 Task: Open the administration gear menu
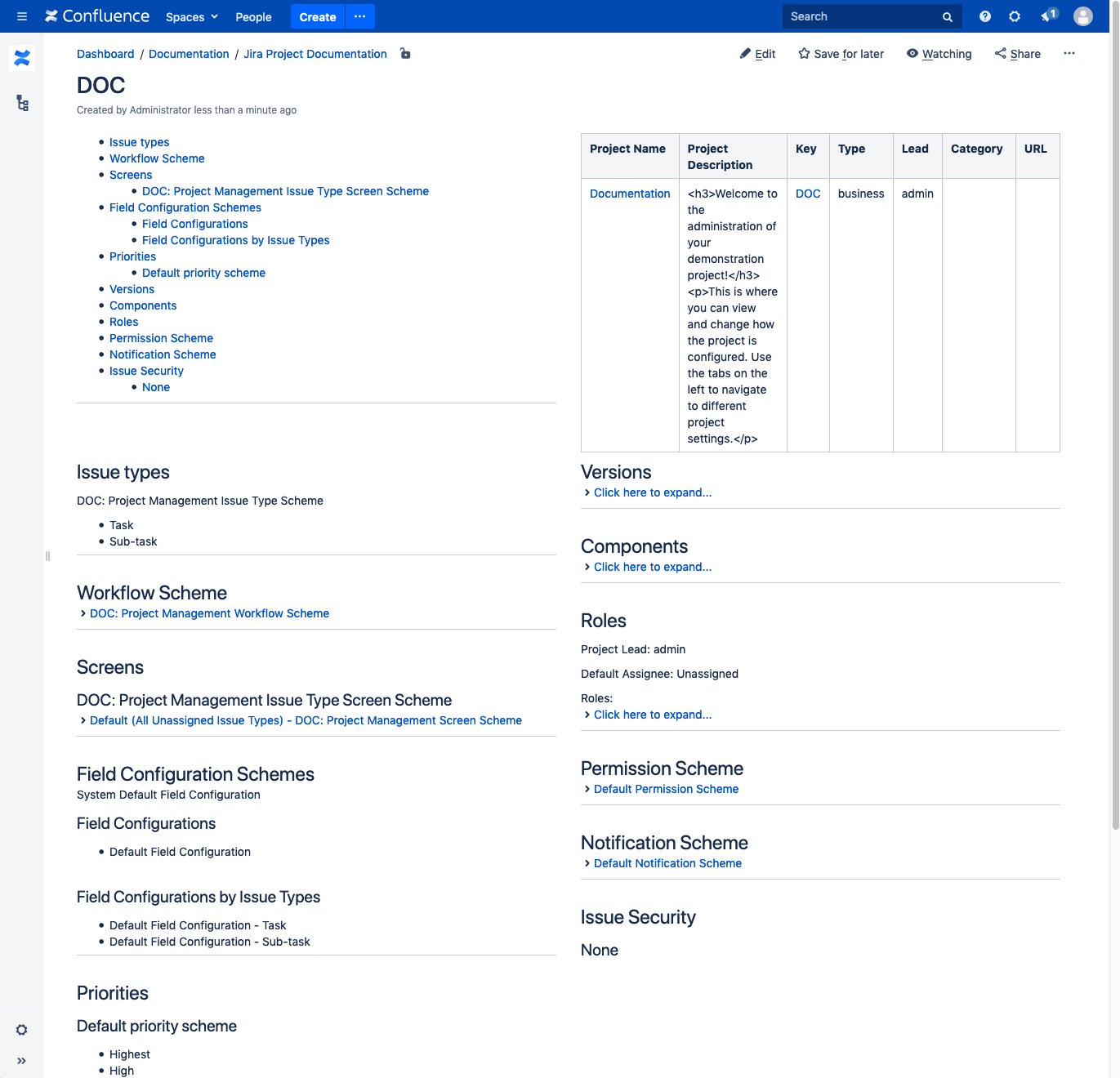tap(1015, 16)
